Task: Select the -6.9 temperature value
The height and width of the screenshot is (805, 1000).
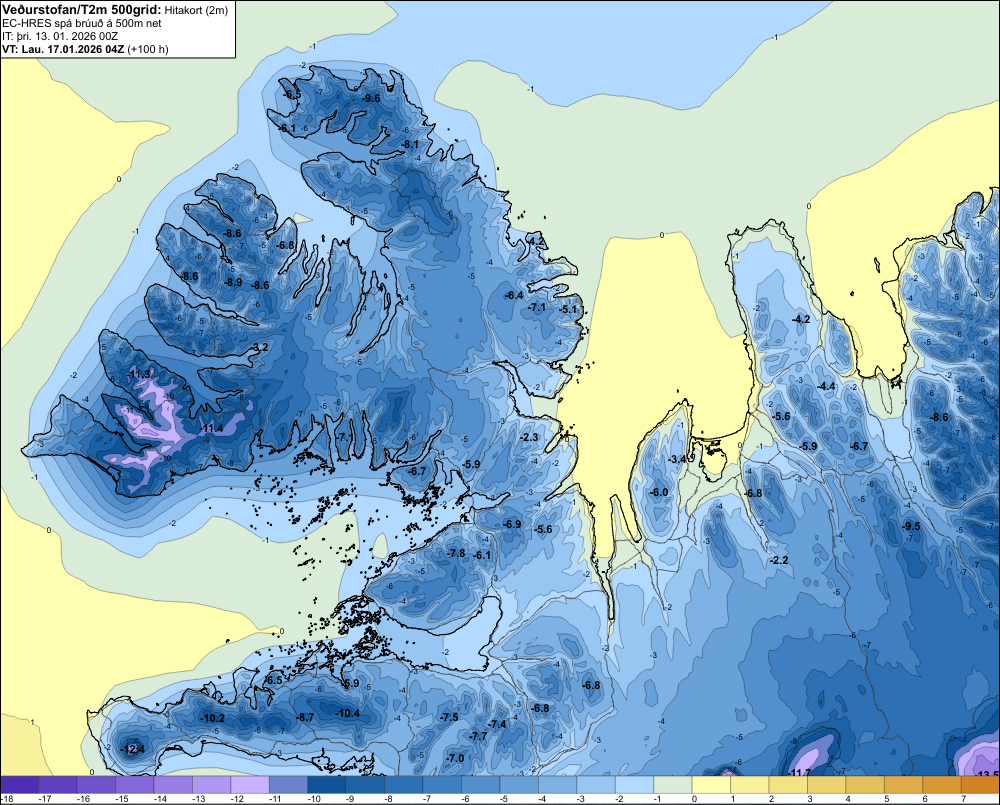Action: (512, 524)
